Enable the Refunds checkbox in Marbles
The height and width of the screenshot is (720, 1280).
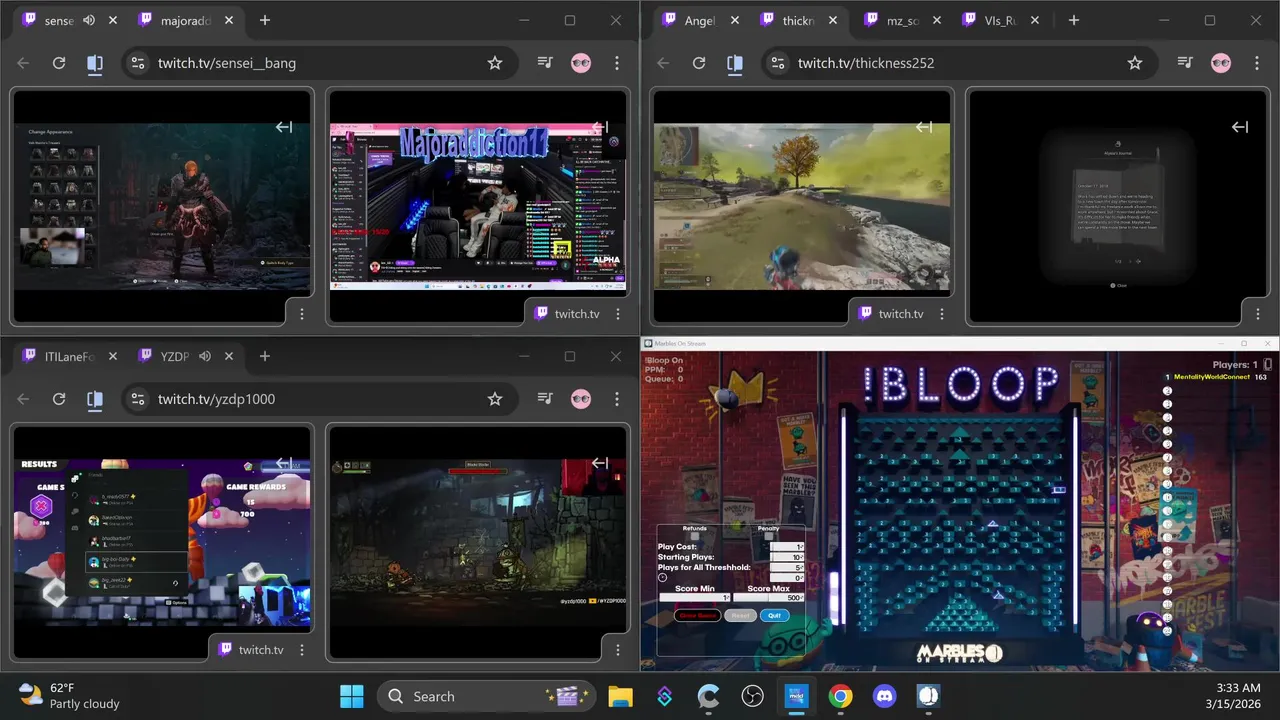[694, 536]
